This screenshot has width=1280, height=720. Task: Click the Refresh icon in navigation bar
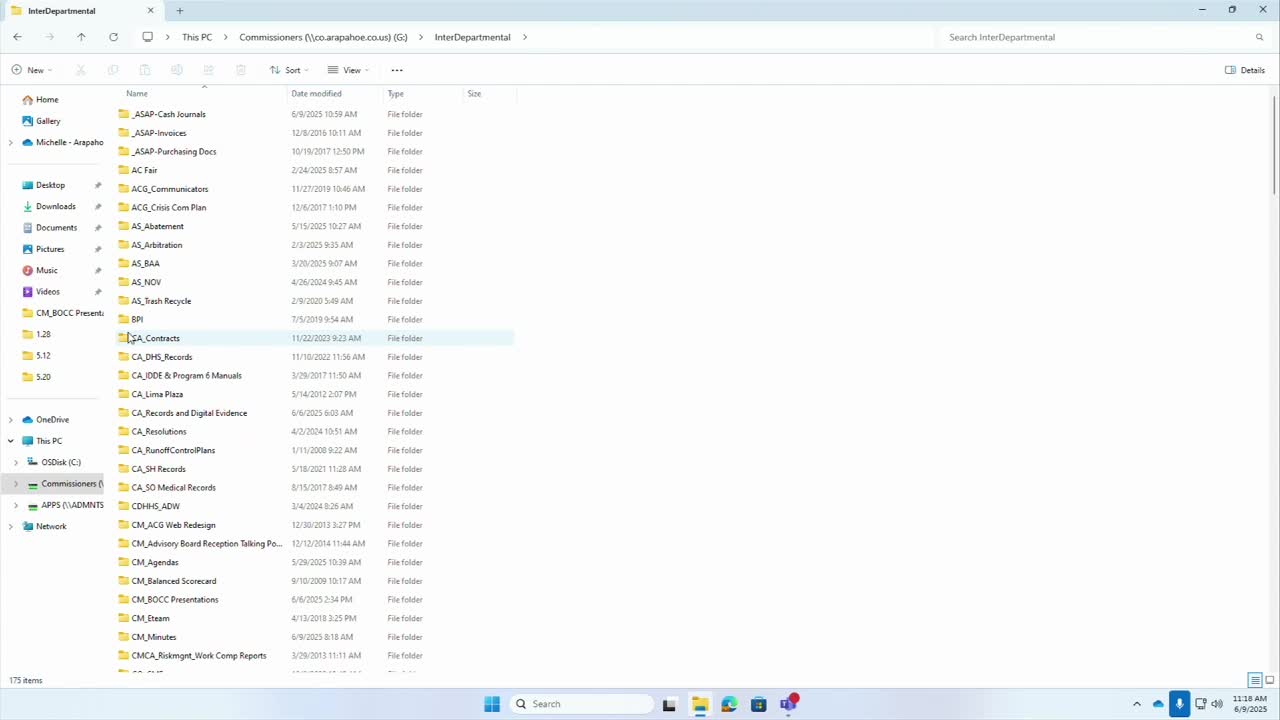(x=113, y=37)
